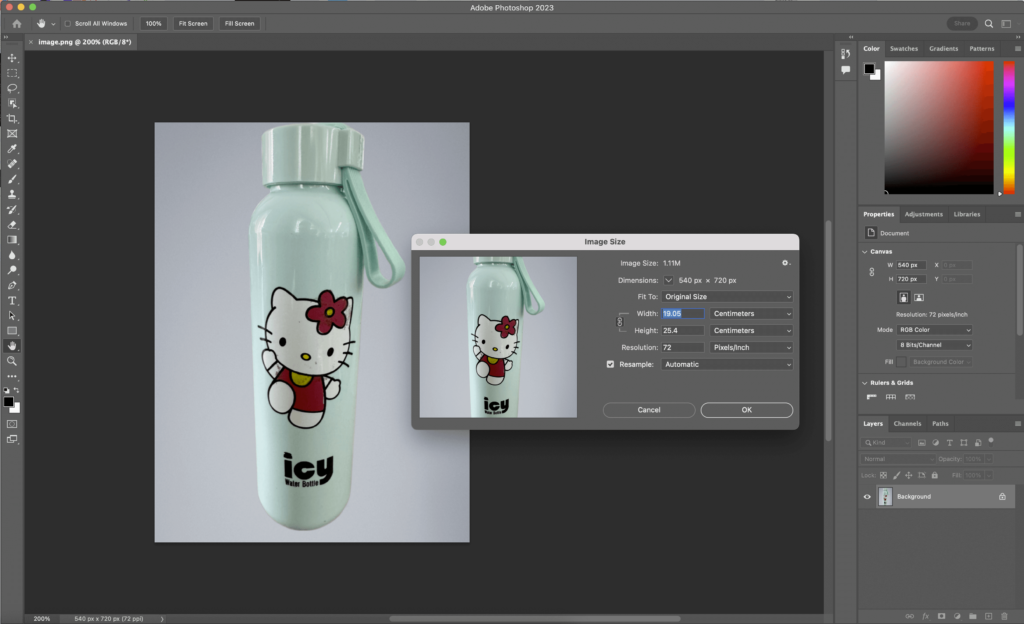Click the new group folder icon
The height and width of the screenshot is (624, 1024).
tap(972, 616)
